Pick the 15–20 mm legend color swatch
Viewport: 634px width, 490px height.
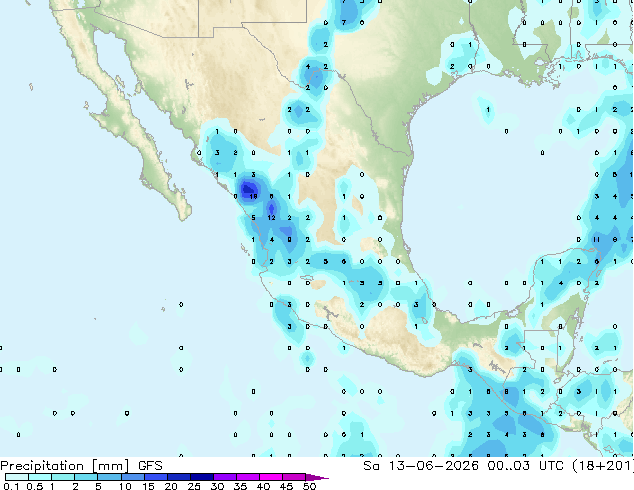(x=155, y=477)
